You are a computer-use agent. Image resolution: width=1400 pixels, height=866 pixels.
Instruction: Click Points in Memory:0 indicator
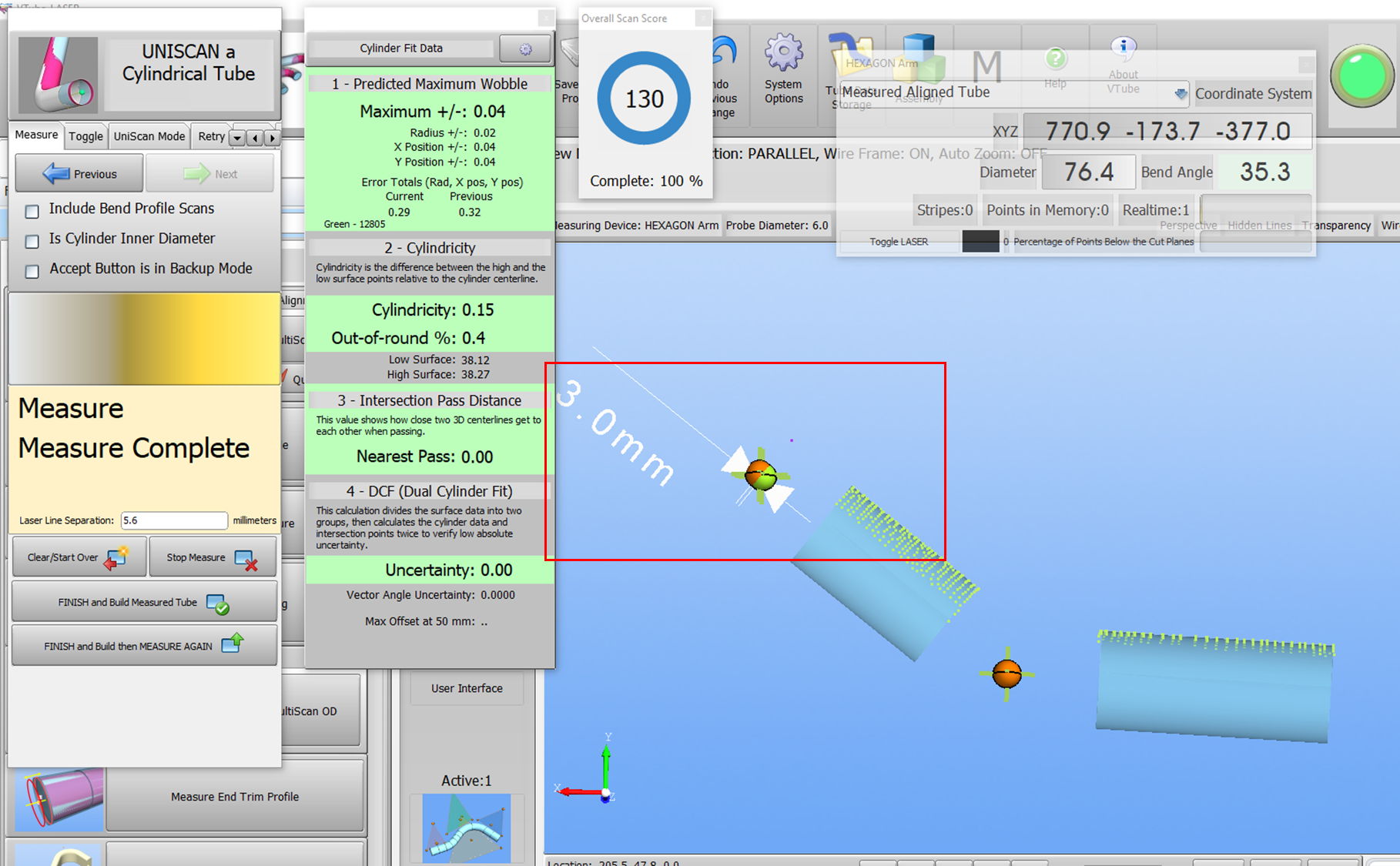tap(1047, 210)
